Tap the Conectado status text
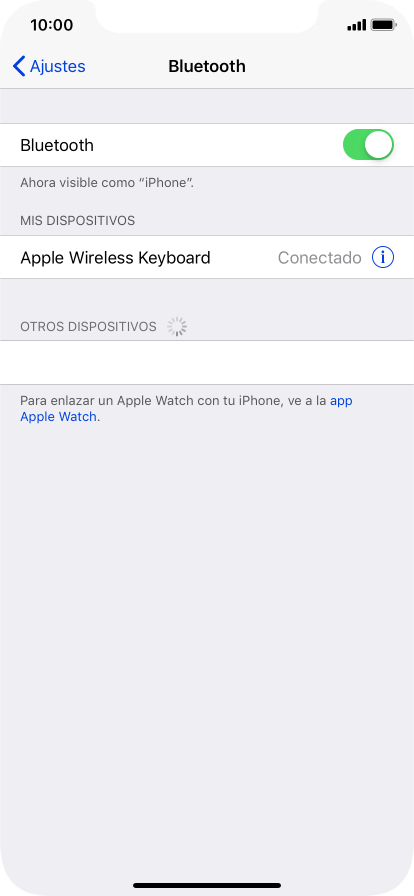The image size is (414, 896). click(x=320, y=258)
